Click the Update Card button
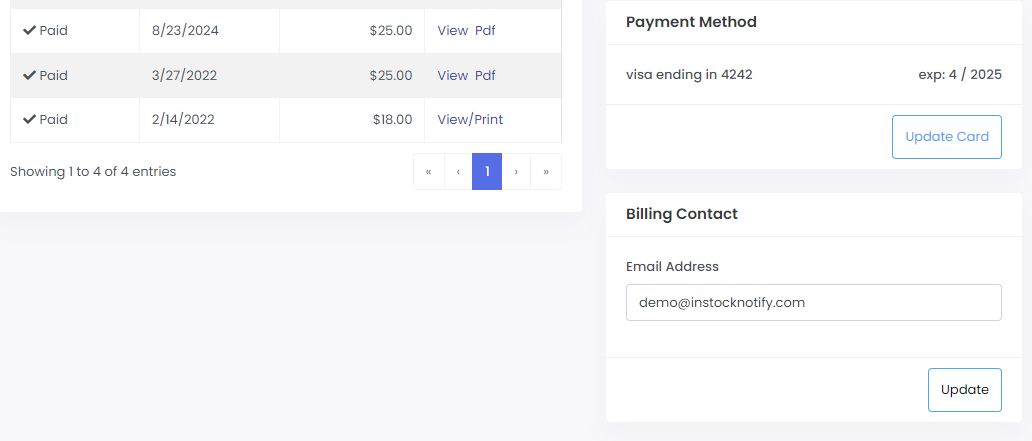 coord(946,137)
